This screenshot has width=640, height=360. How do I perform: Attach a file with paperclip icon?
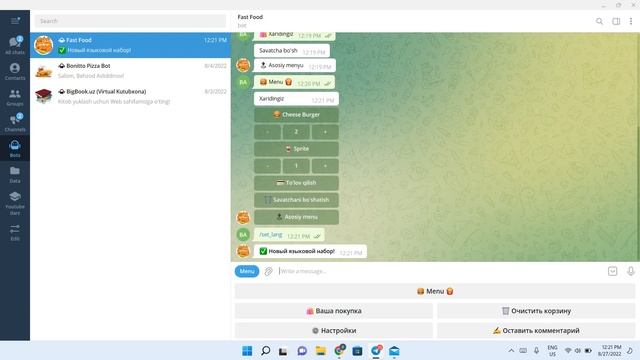pos(268,271)
